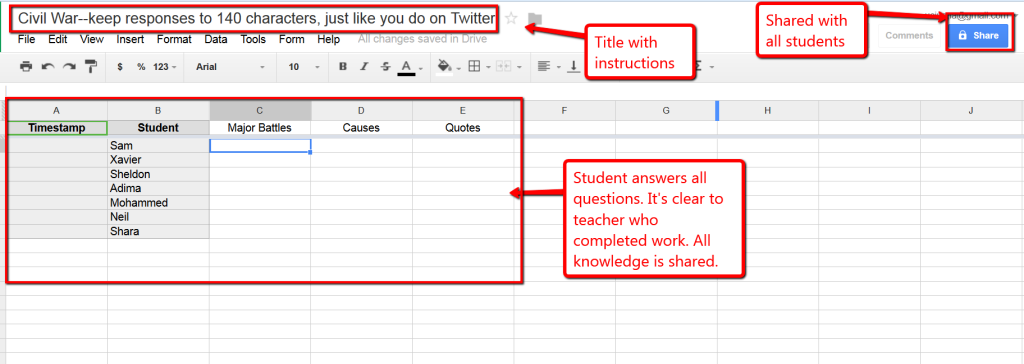Open the Insert menu
The height and width of the screenshot is (364, 1024).
(x=131, y=39)
